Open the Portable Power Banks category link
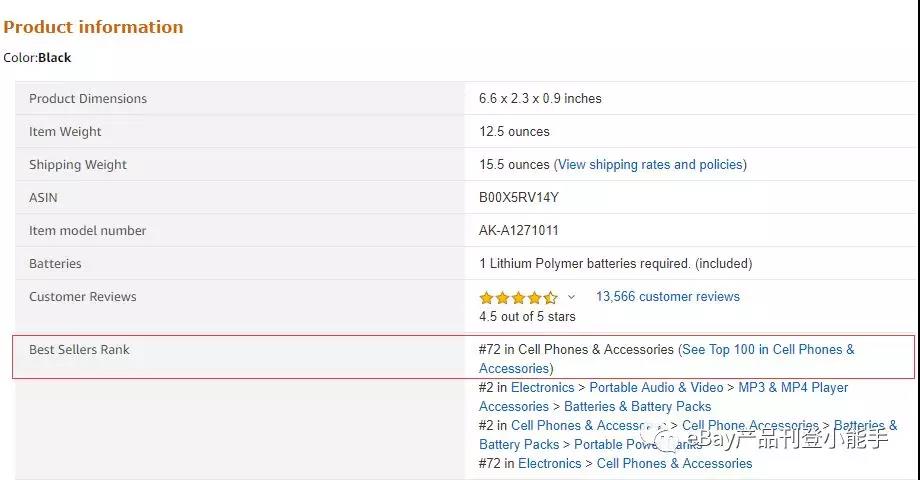Screen dimensions: 920x480 [637, 444]
